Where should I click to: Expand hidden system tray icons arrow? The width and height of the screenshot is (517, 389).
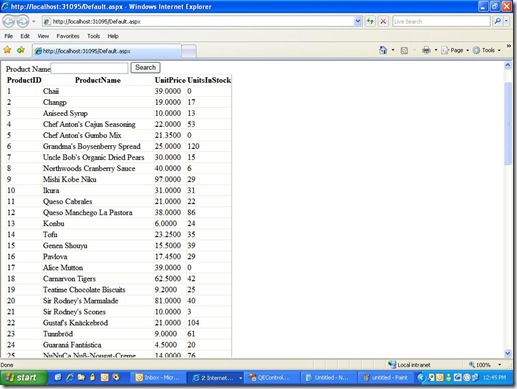click(421, 377)
